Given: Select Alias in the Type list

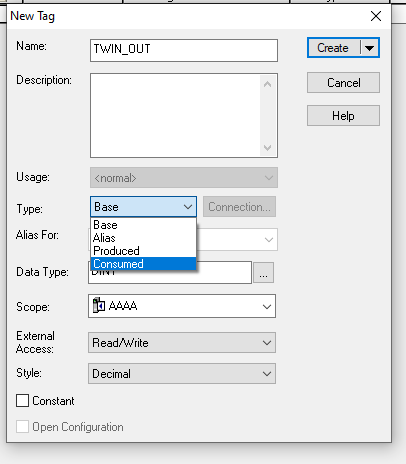Looking at the screenshot, I should pyautogui.click(x=143, y=238).
